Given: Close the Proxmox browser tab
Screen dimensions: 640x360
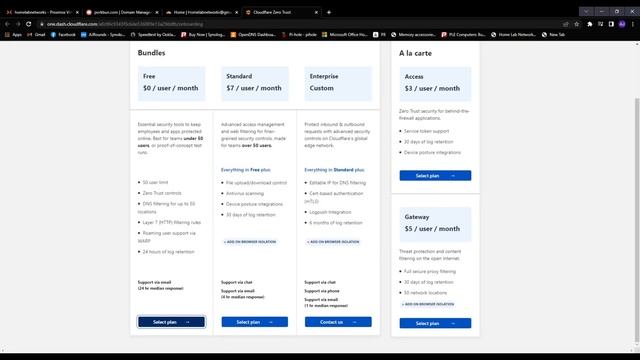Looking at the screenshot, I should tap(77, 12).
